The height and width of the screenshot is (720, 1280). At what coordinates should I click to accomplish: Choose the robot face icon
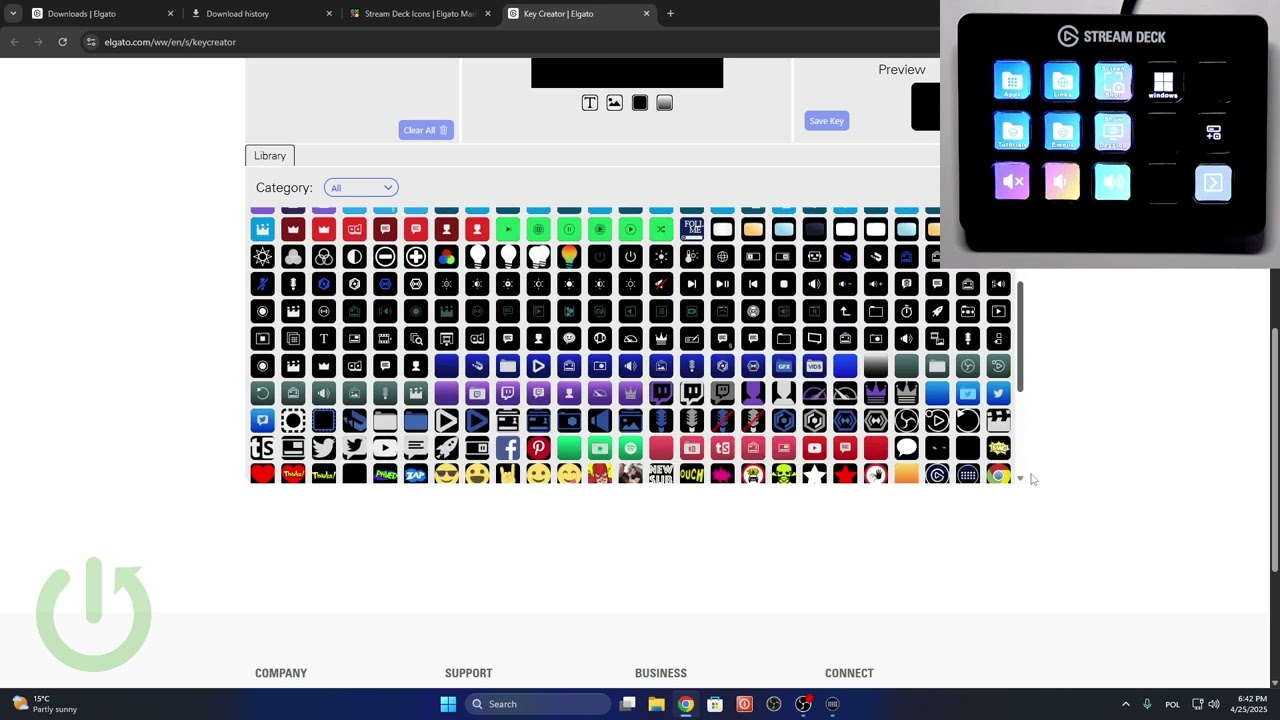click(814, 257)
